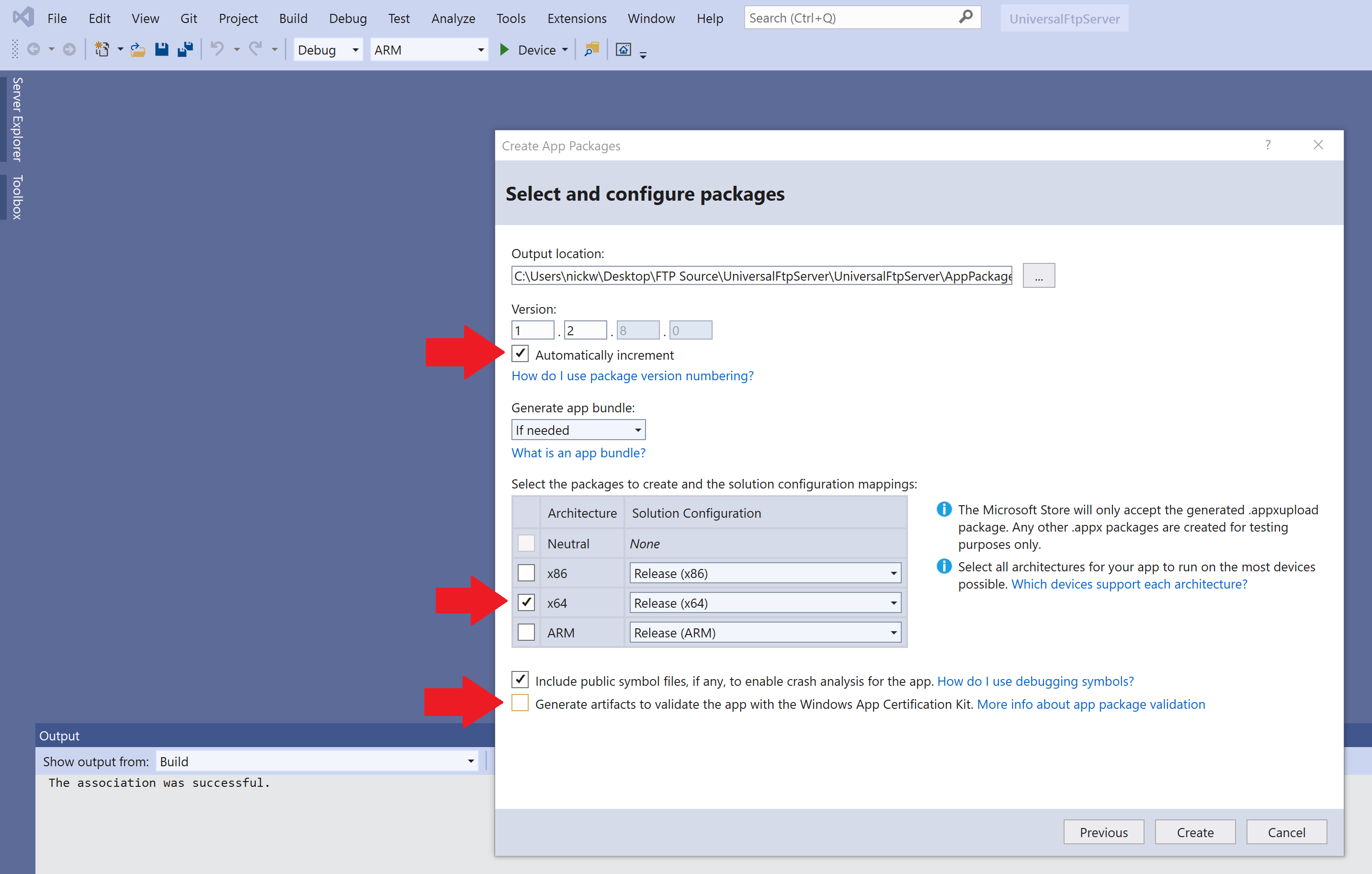1372x874 pixels.
Task: Click the Save All icon
Action: click(x=185, y=50)
